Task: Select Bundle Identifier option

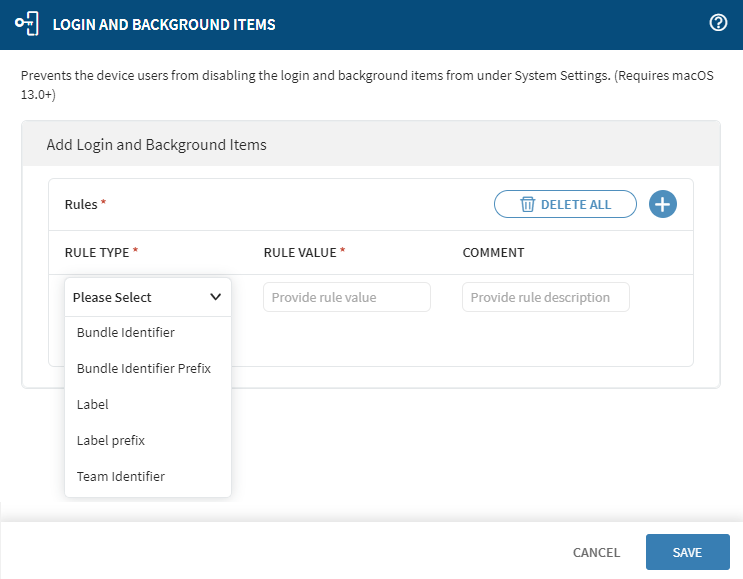Action: click(x=148, y=333)
